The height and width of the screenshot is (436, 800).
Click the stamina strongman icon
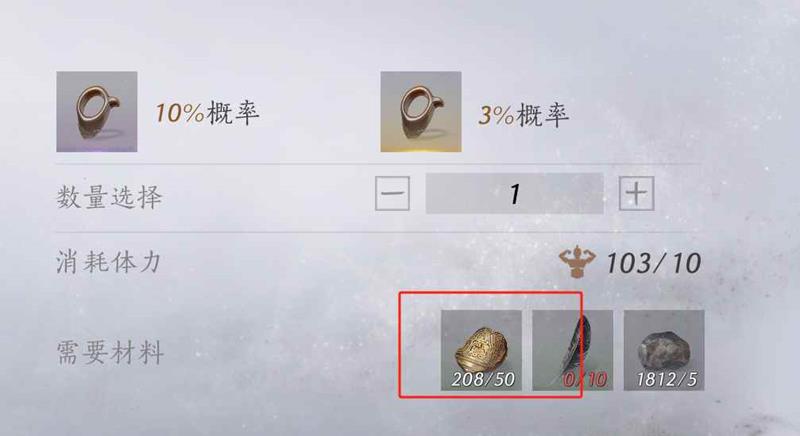577,262
